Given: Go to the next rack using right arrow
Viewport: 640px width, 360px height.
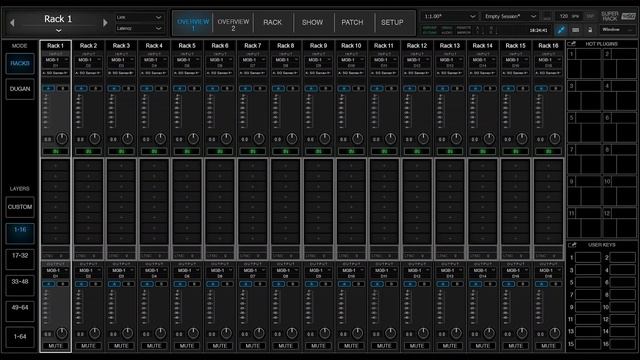Looking at the screenshot, I should (105, 23).
